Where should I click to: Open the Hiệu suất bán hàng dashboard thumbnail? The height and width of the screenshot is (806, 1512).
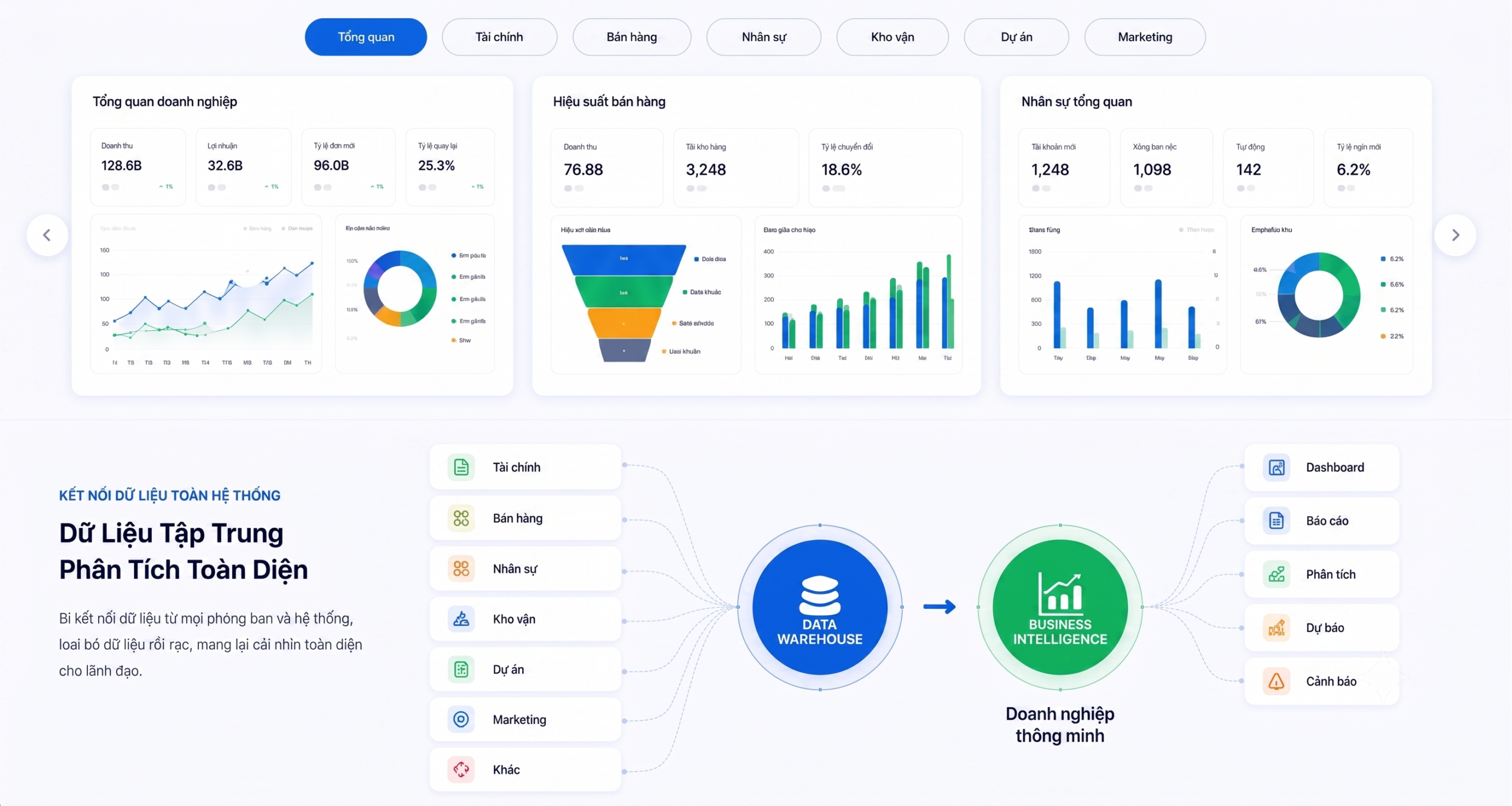pyautogui.click(x=756, y=236)
